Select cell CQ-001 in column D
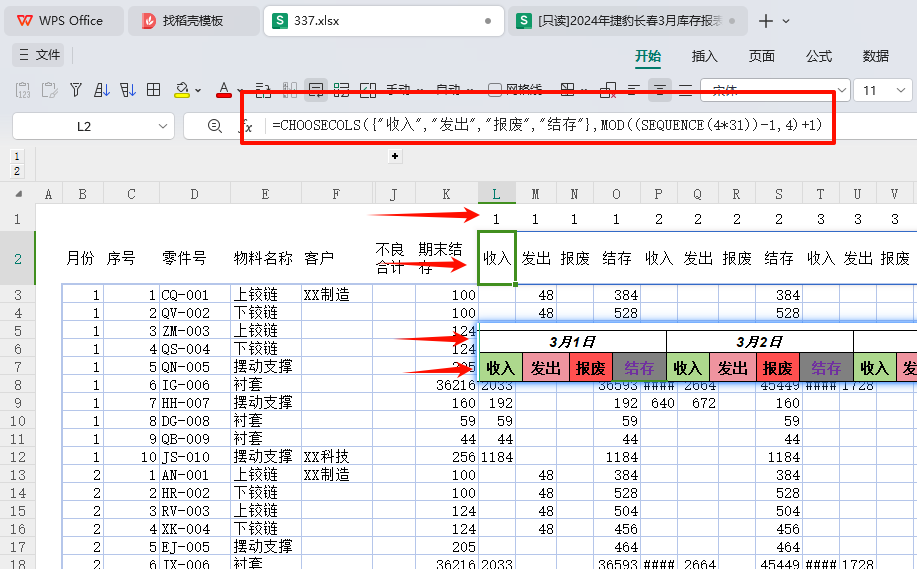This screenshot has height=569, width=917. point(195,295)
